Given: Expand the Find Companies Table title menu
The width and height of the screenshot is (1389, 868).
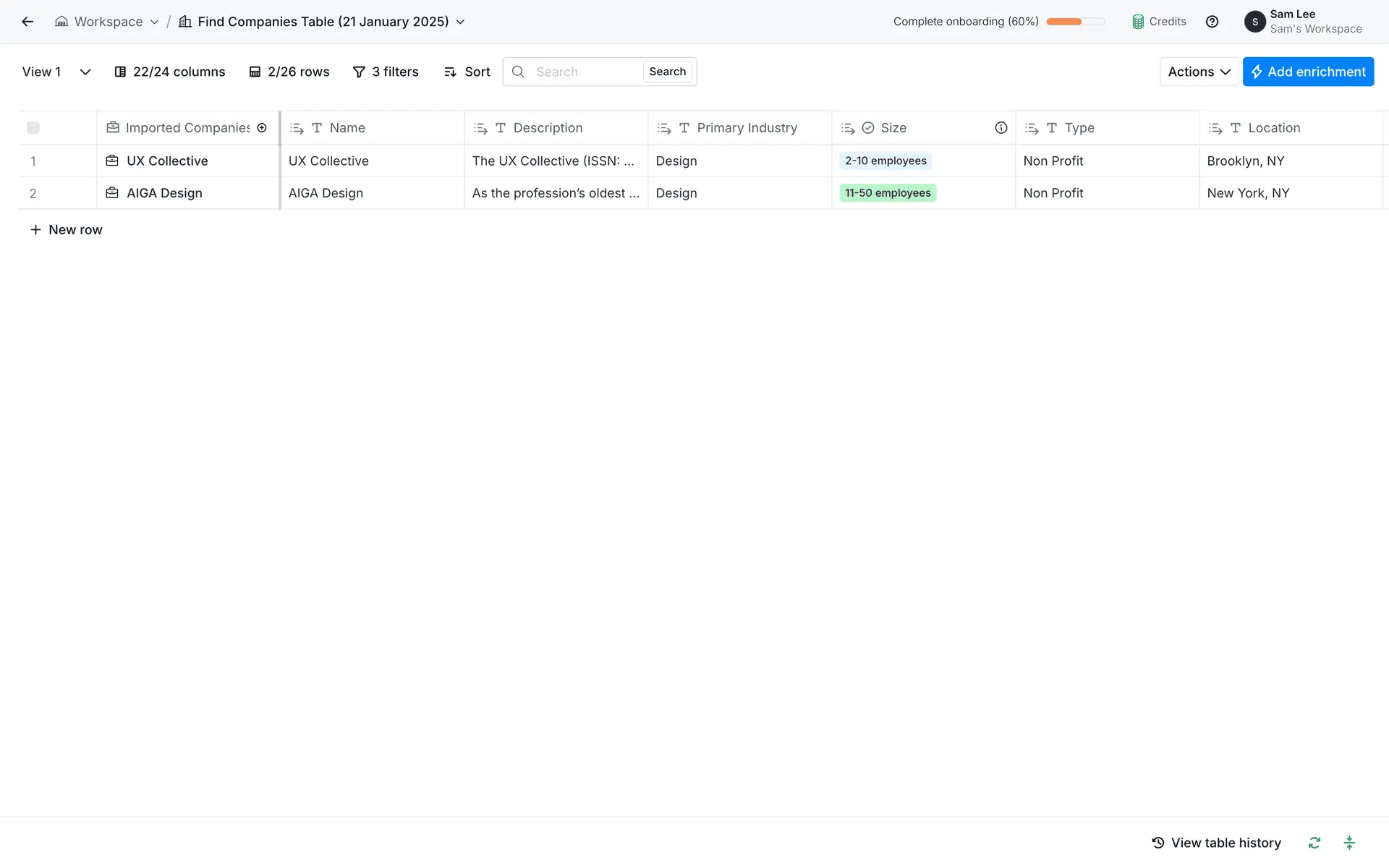Looking at the screenshot, I should (x=460, y=22).
